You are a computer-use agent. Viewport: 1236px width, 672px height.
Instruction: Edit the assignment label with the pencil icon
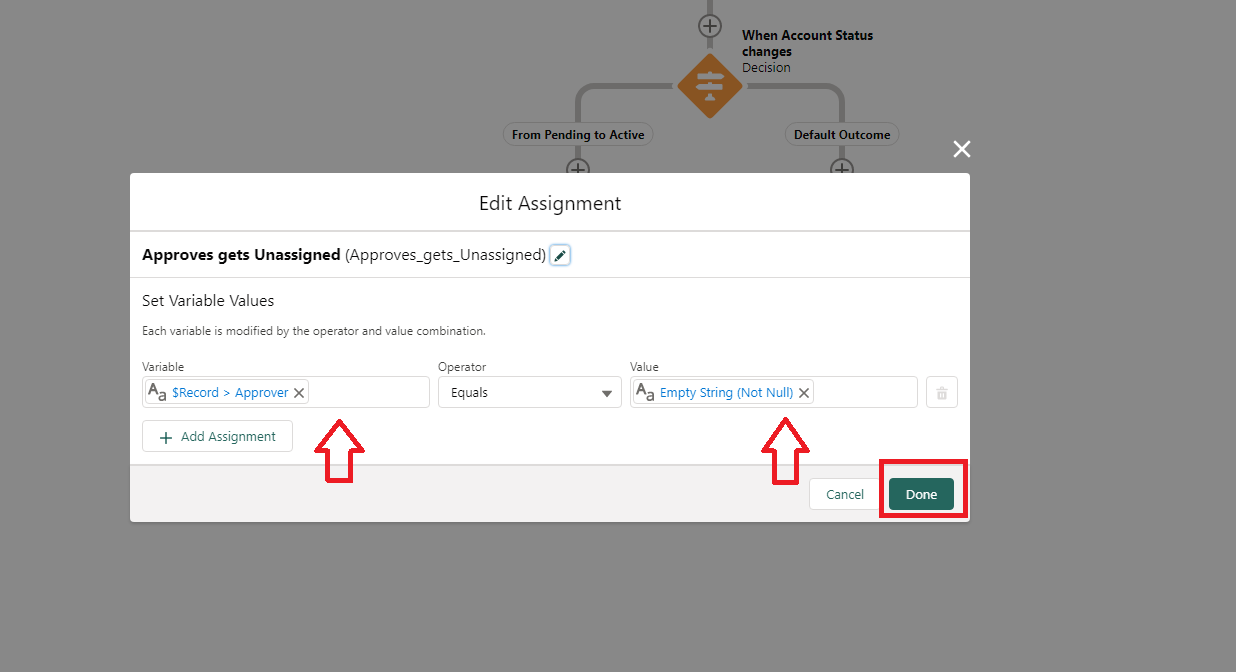[560, 256]
